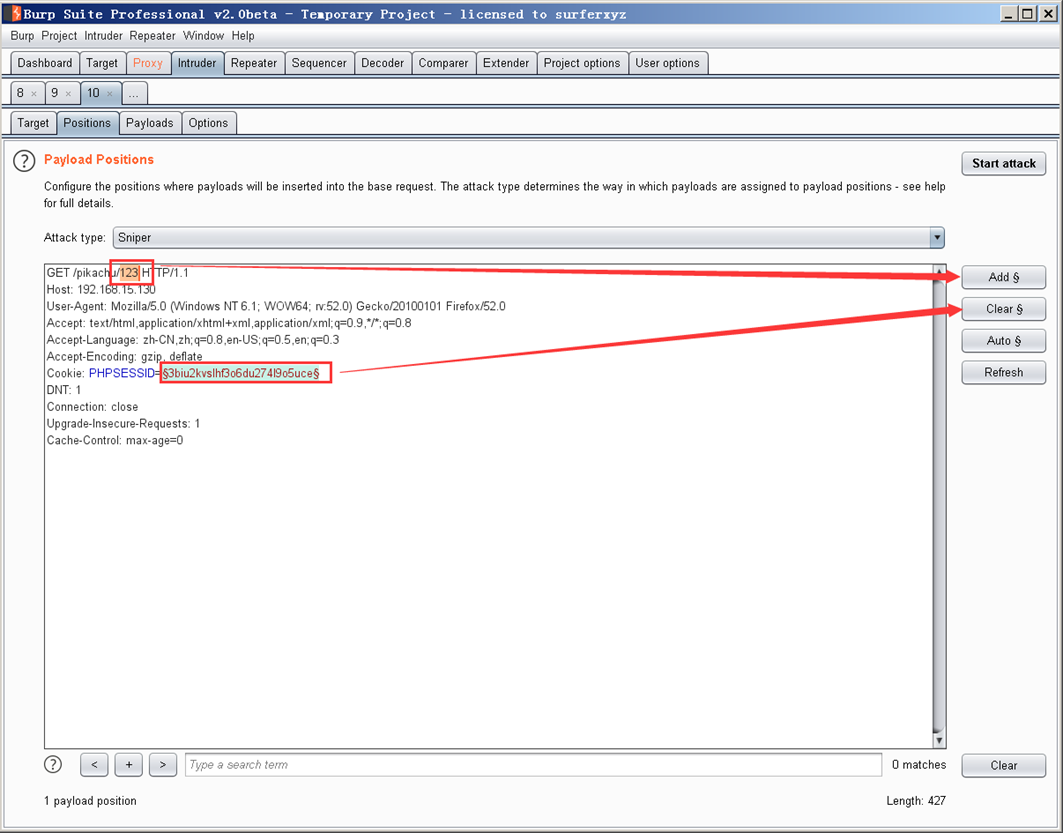
Task: Click the Accept: text/html header line
Action: pyautogui.click(x=229, y=323)
